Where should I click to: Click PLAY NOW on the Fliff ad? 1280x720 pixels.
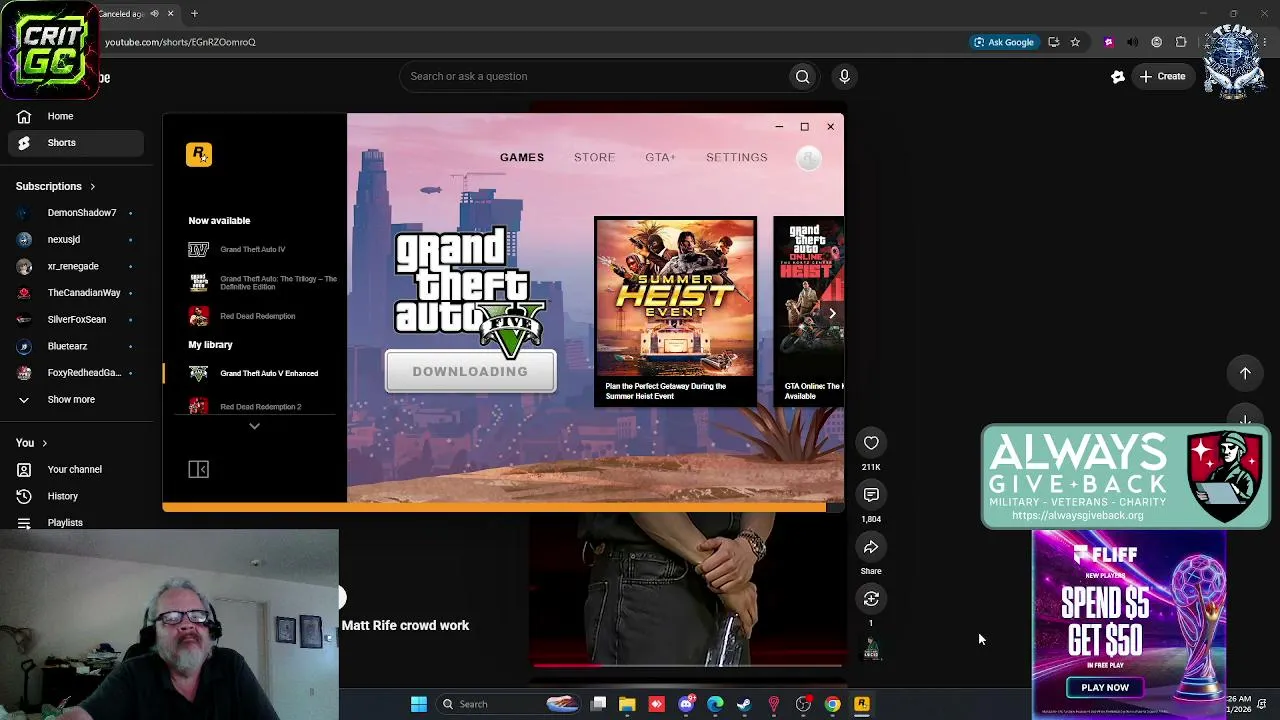tap(1105, 687)
